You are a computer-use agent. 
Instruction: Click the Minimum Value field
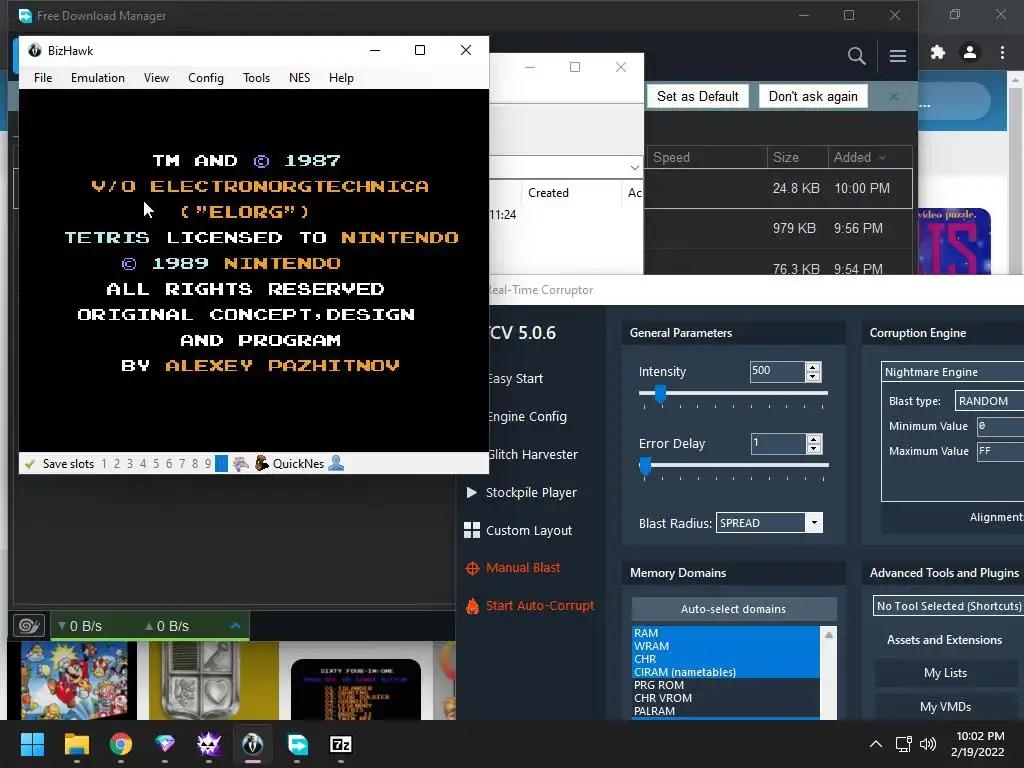click(1000, 426)
